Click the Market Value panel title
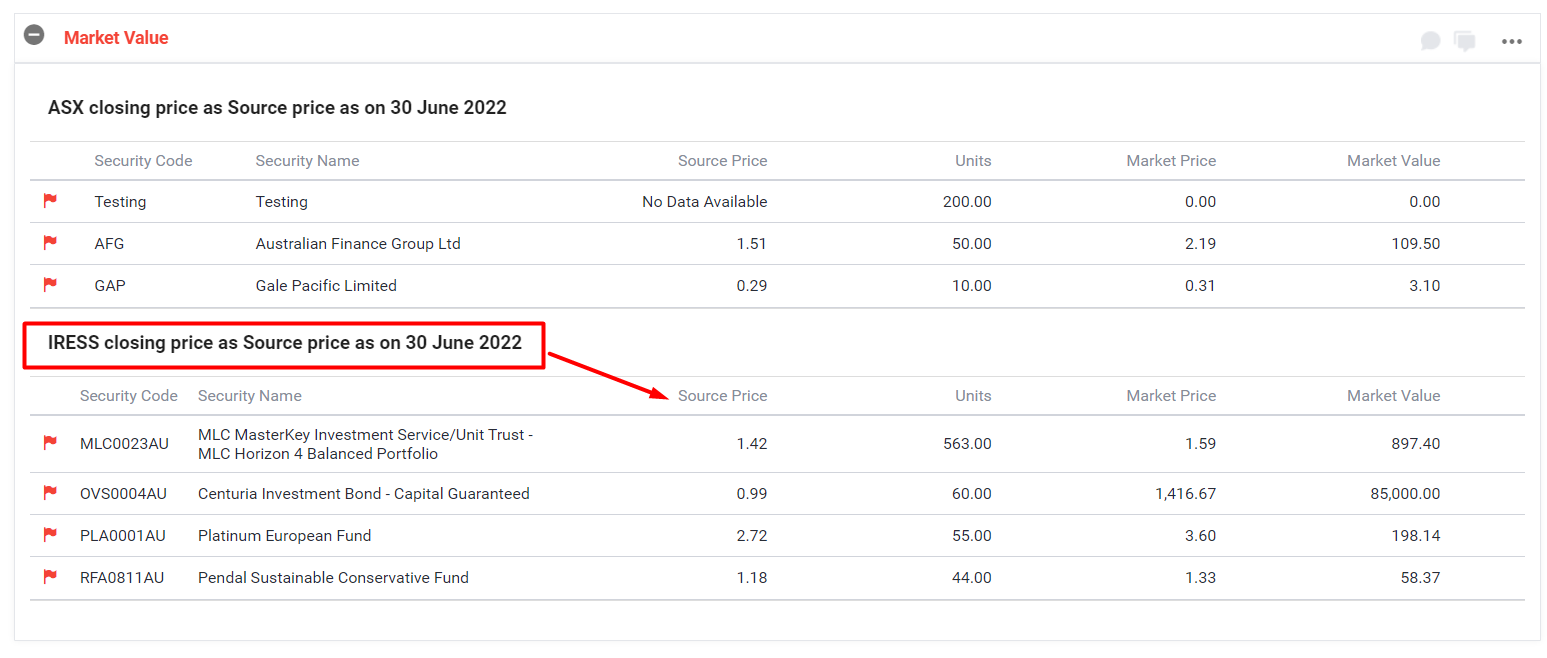The image size is (1547, 658). coord(116,38)
